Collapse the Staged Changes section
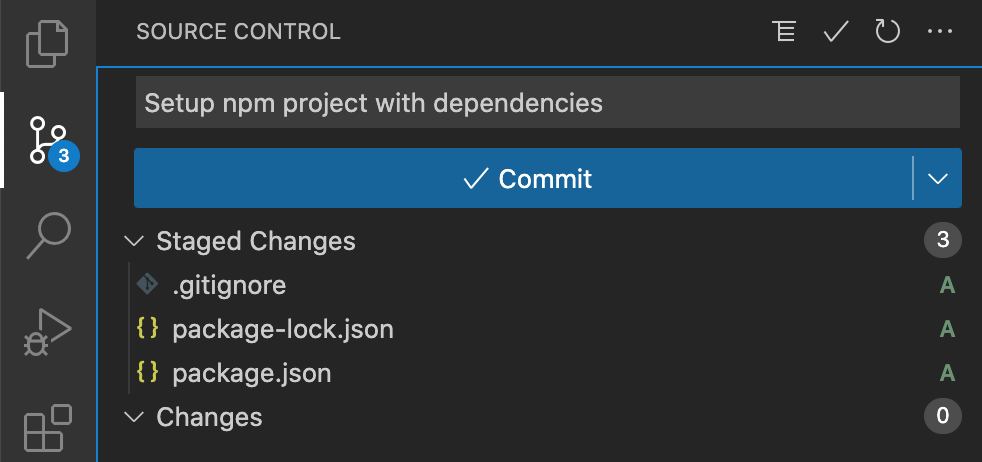The image size is (982, 462). [x=133, y=241]
